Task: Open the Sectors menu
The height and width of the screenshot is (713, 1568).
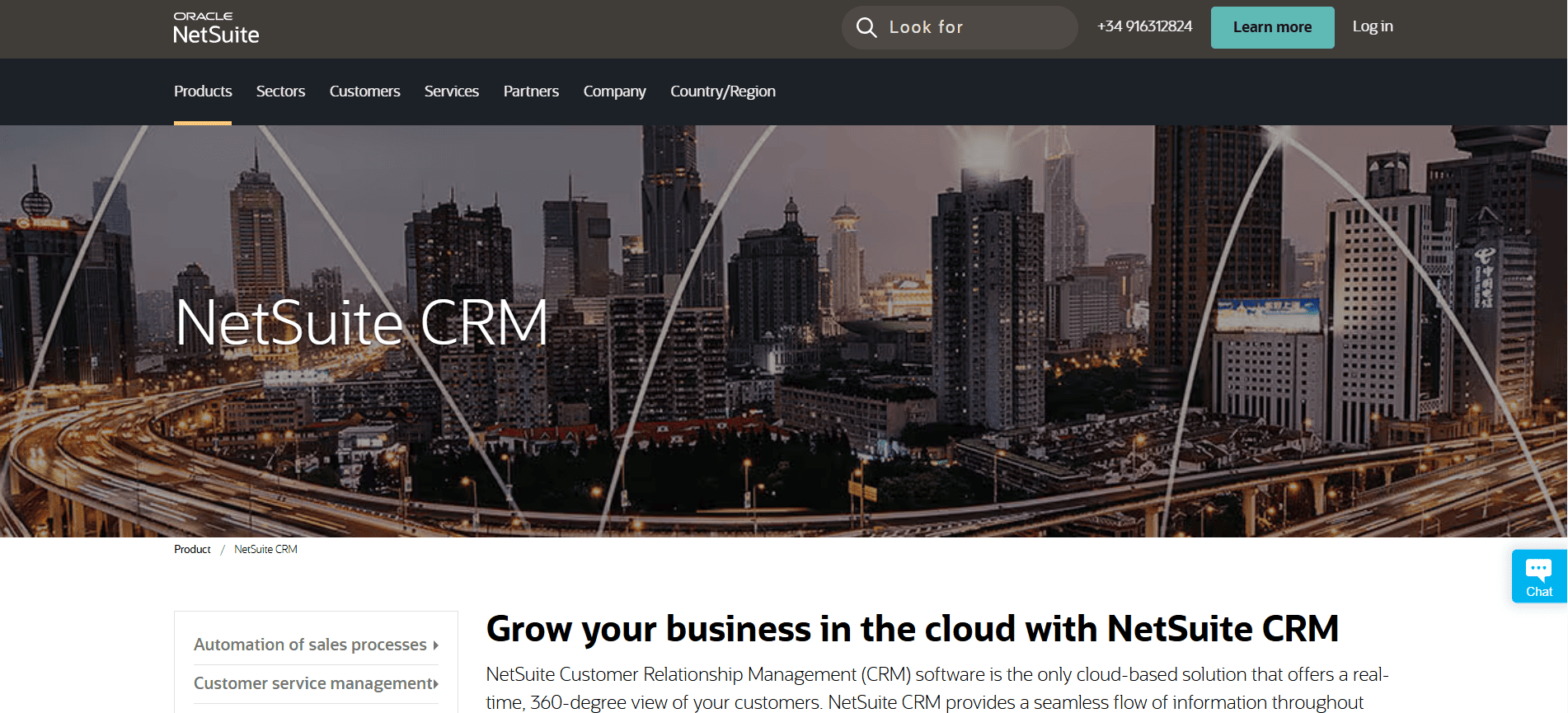Action: pyautogui.click(x=280, y=91)
